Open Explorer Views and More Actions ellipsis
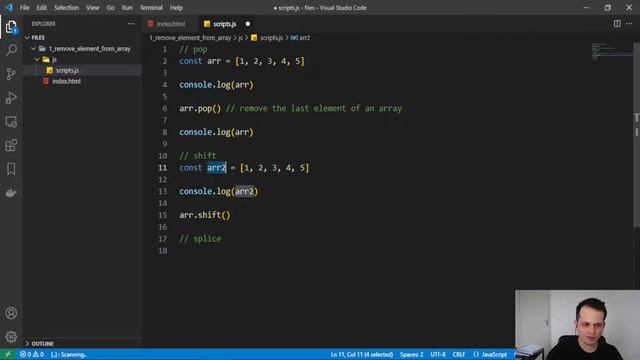Image resolution: width=640 pixels, height=360 pixels. click(x=131, y=24)
